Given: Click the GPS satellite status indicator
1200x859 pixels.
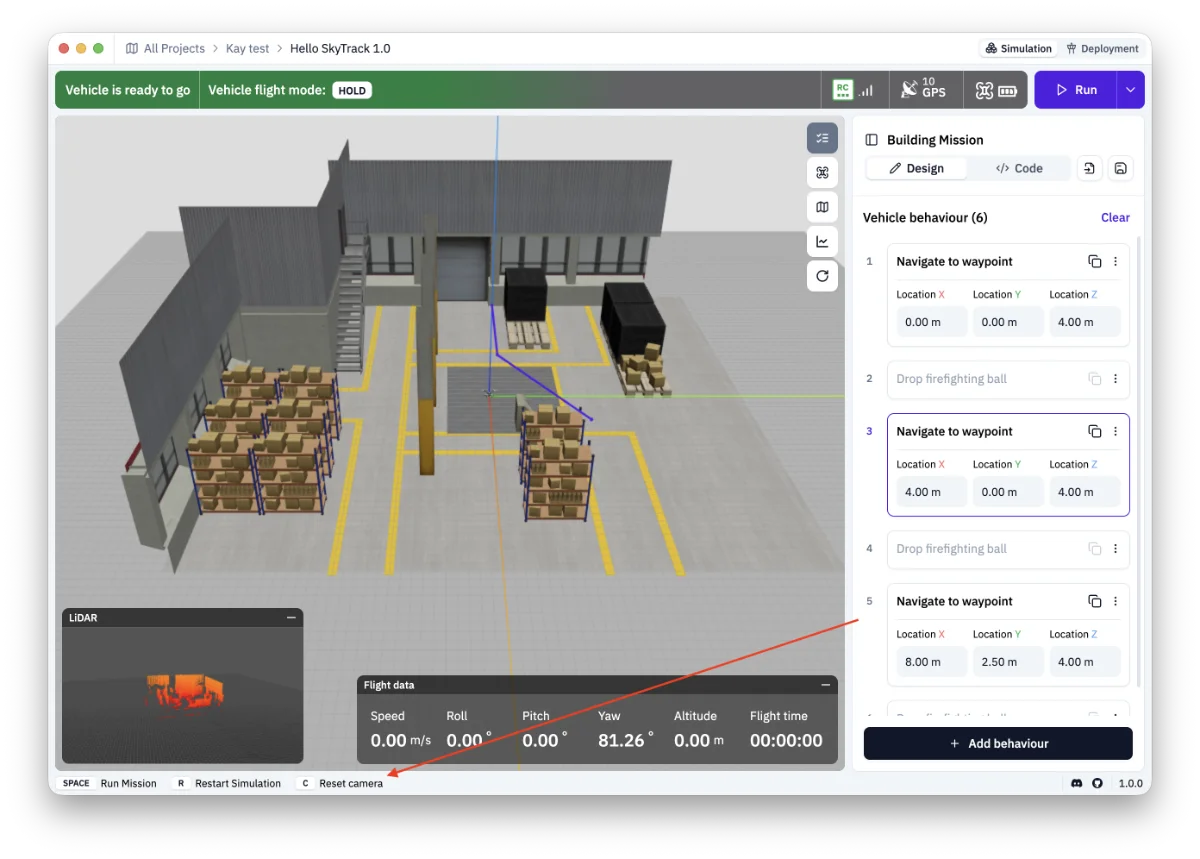Looking at the screenshot, I should point(922,90).
